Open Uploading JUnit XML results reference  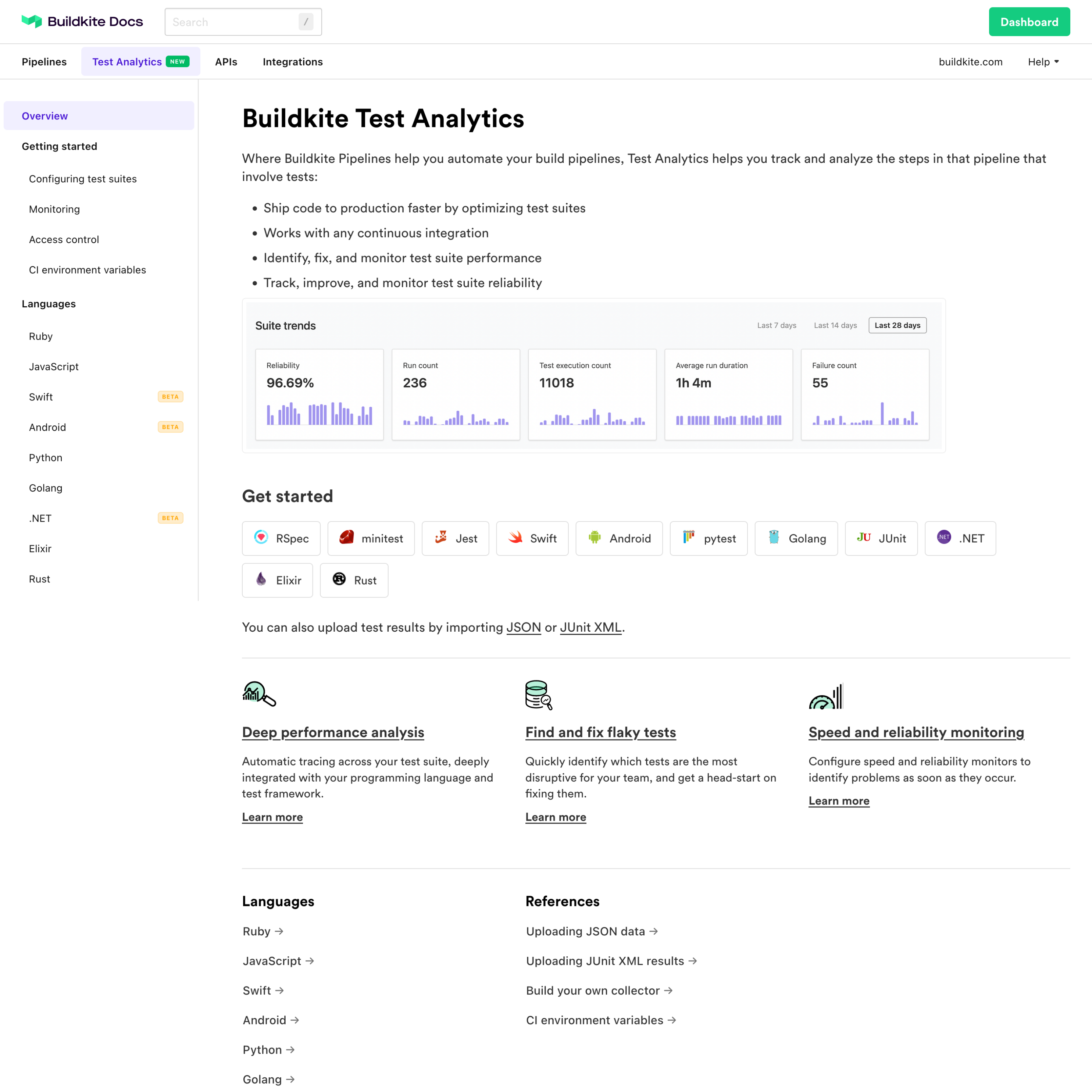(611, 961)
